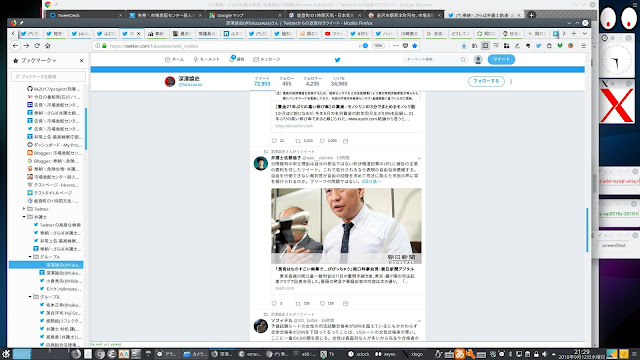Screen dimensions: 640x360
Task: Click the volume icon in system tray
Action: click(544, 354)
